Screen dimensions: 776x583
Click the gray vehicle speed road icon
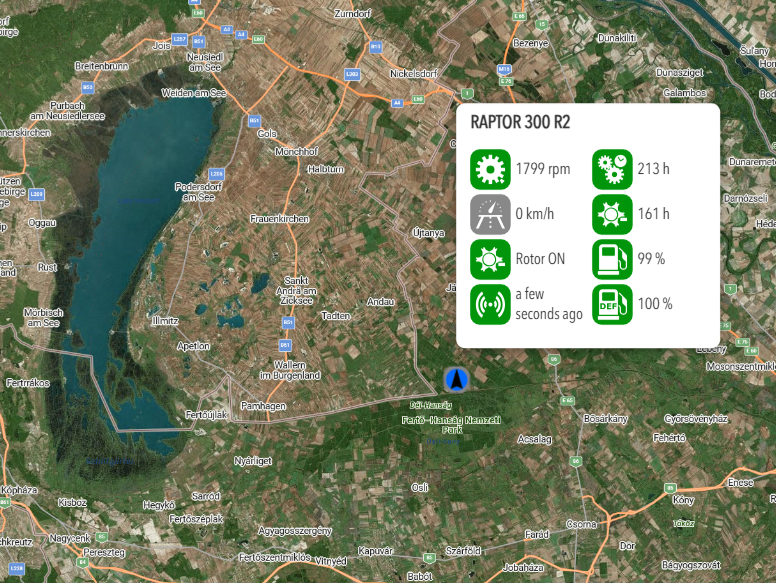tap(490, 214)
